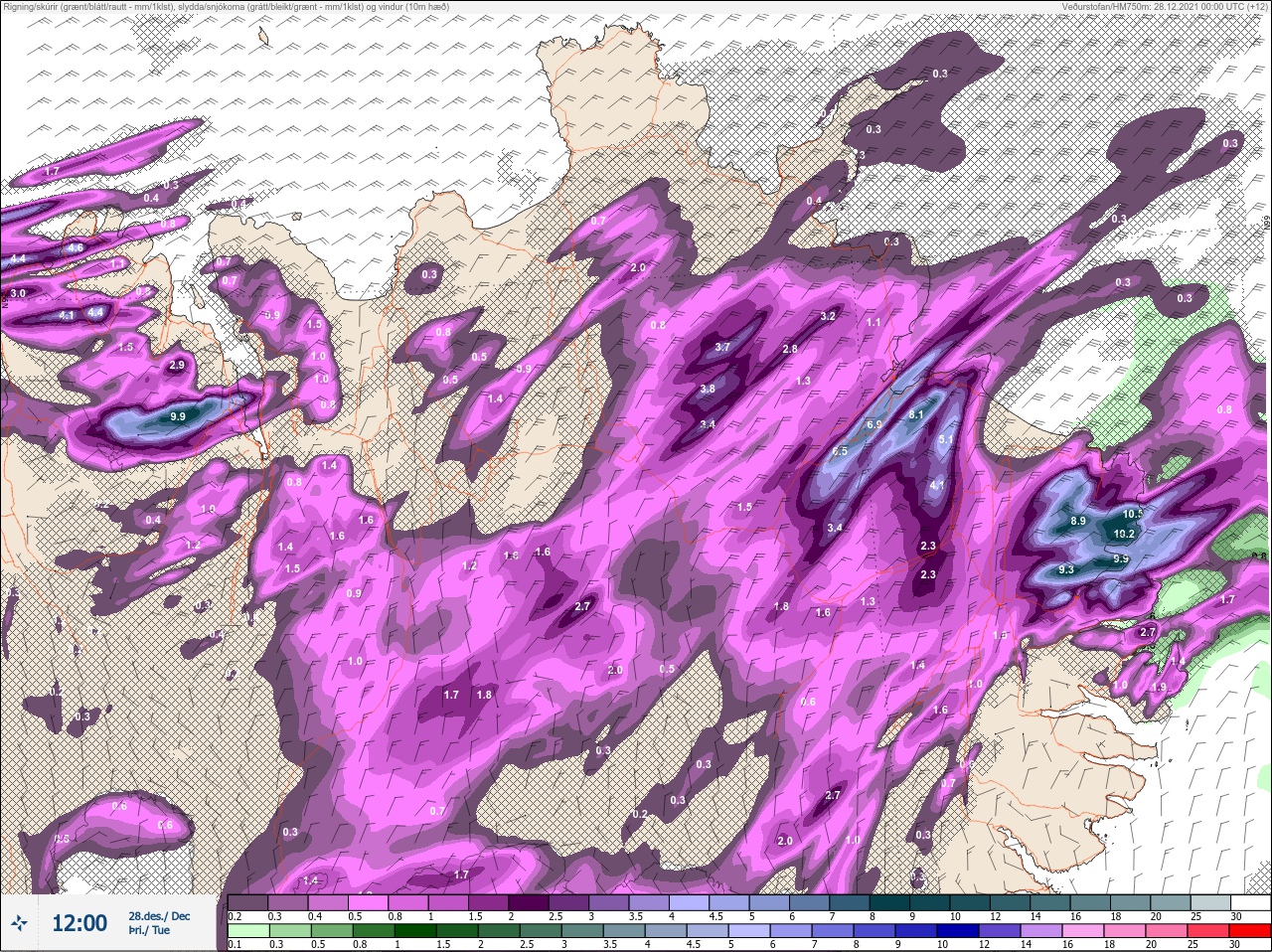Click the 2.9 precipitation value on the map
This screenshot has height=952, width=1272.
point(177,366)
